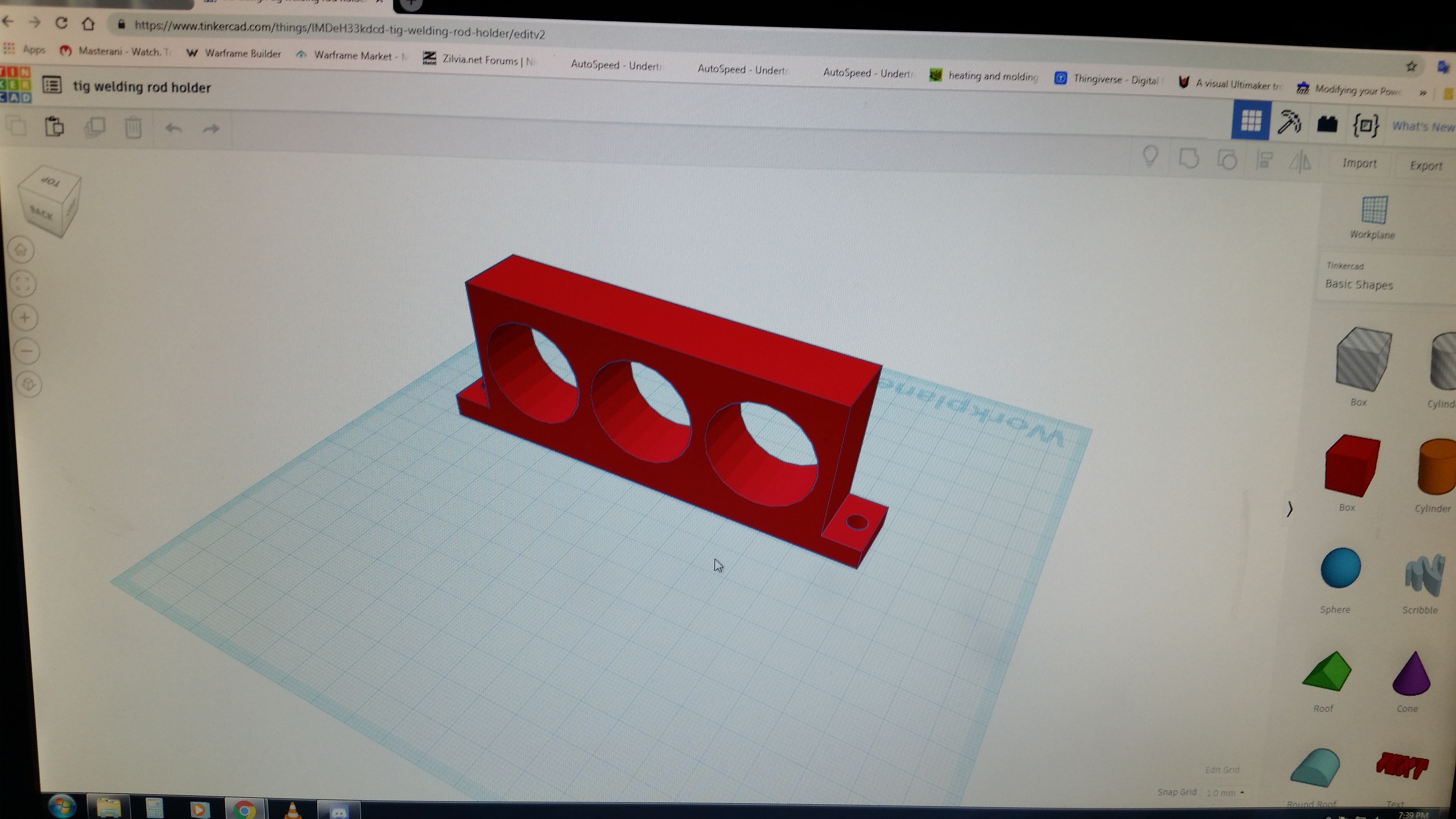Open the Masterani bookmark
Screen dimensions: 1456x819
[x=115, y=51]
